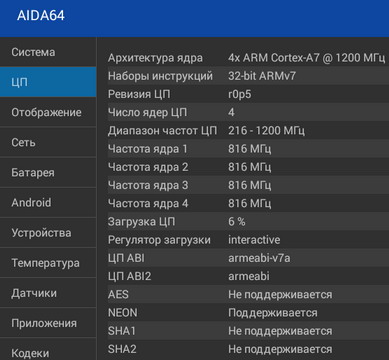The height and width of the screenshot is (360, 389).
Task: Select the Архитектура ядра label
Action: click(x=155, y=58)
